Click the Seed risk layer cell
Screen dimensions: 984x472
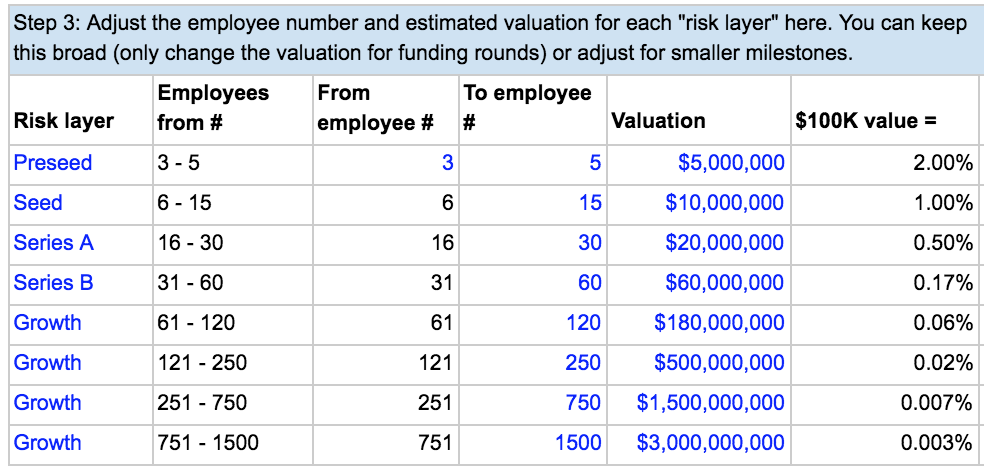(81, 203)
